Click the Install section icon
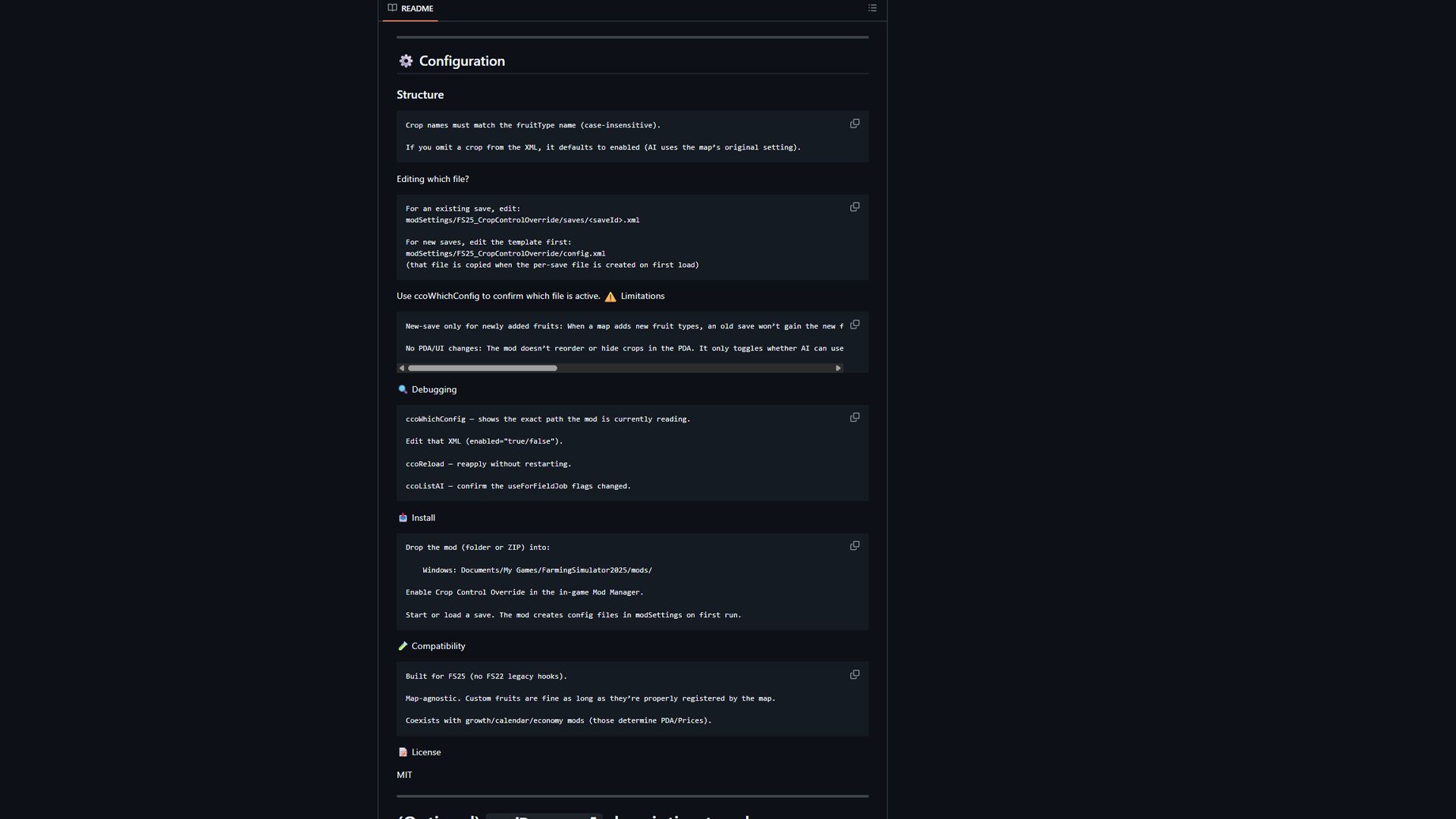 click(x=403, y=518)
